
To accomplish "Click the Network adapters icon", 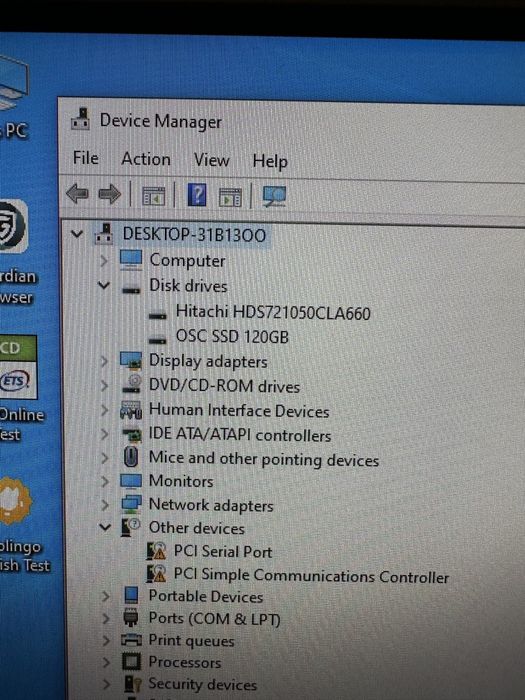I will point(132,504).
